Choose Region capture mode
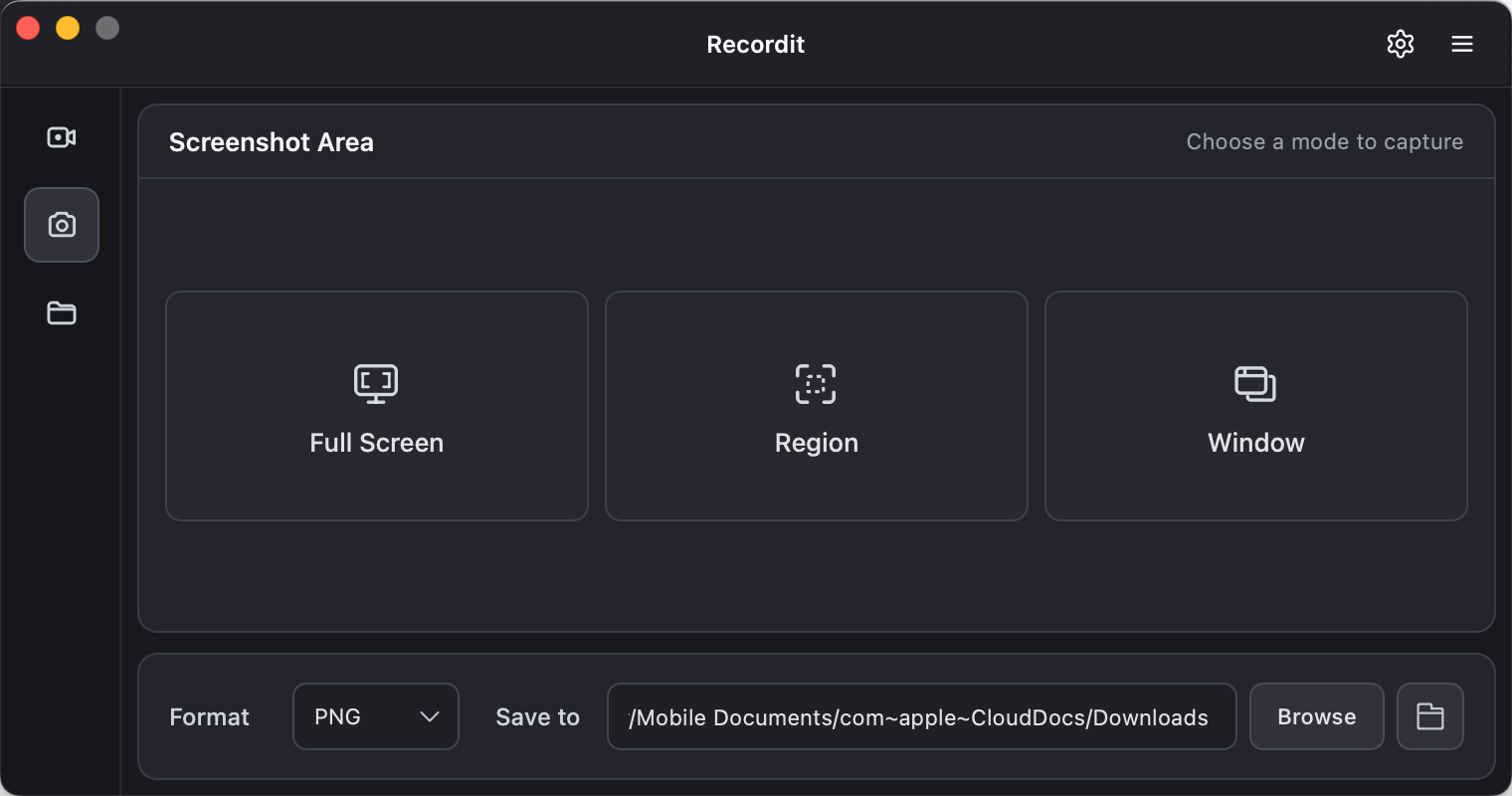Image resolution: width=1512 pixels, height=796 pixels. (817, 406)
